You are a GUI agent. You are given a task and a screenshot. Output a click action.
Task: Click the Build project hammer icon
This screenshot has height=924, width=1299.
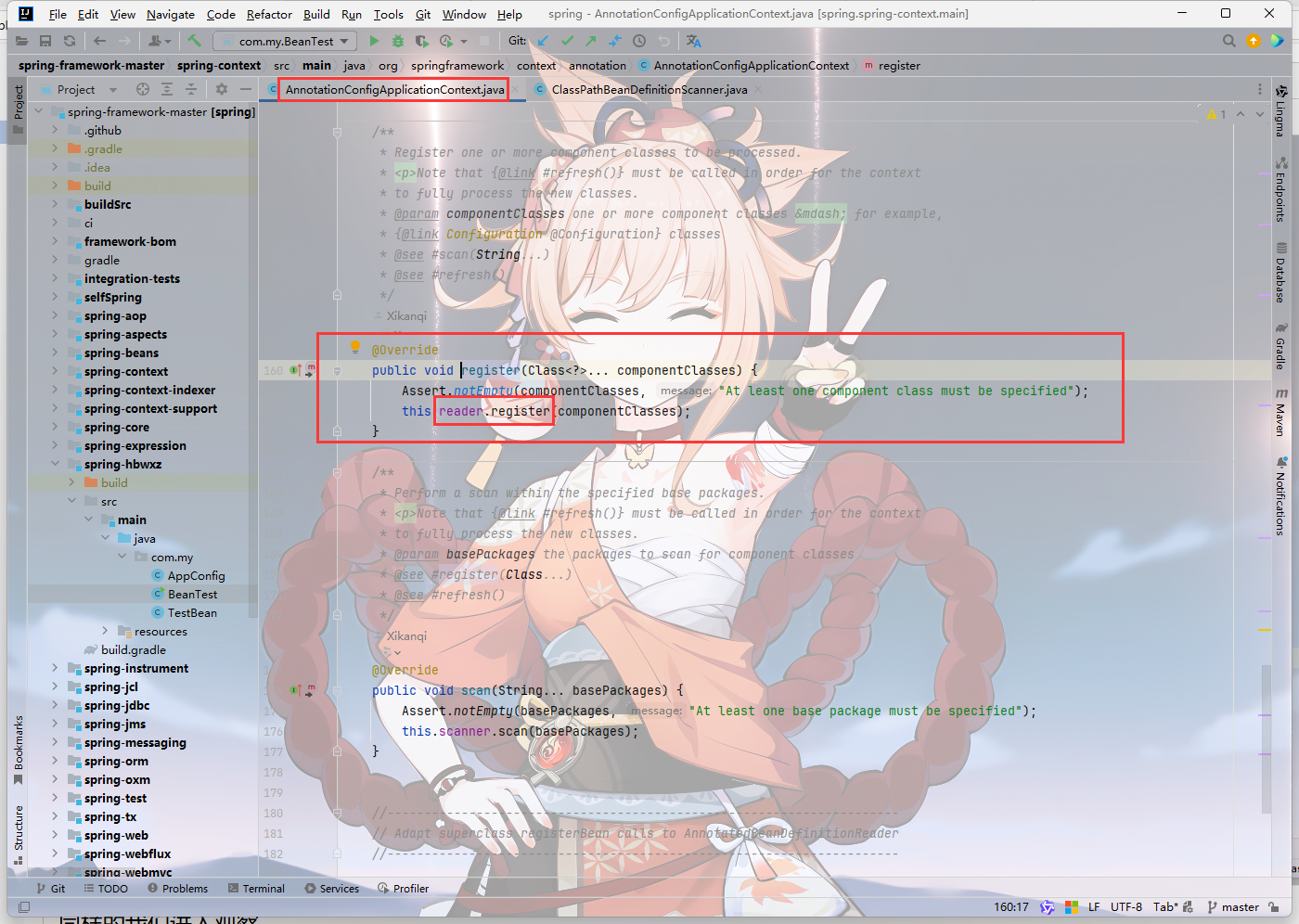(x=194, y=41)
